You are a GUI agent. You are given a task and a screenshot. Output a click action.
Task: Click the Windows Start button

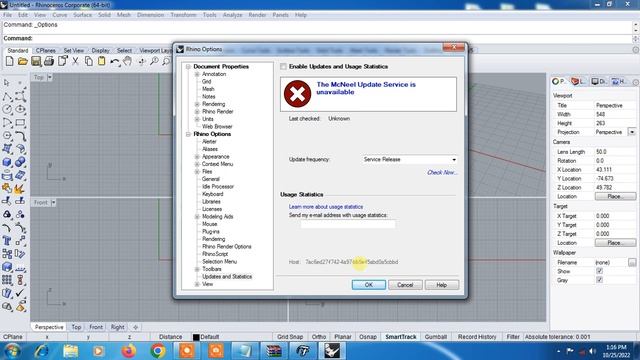[12, 351]
